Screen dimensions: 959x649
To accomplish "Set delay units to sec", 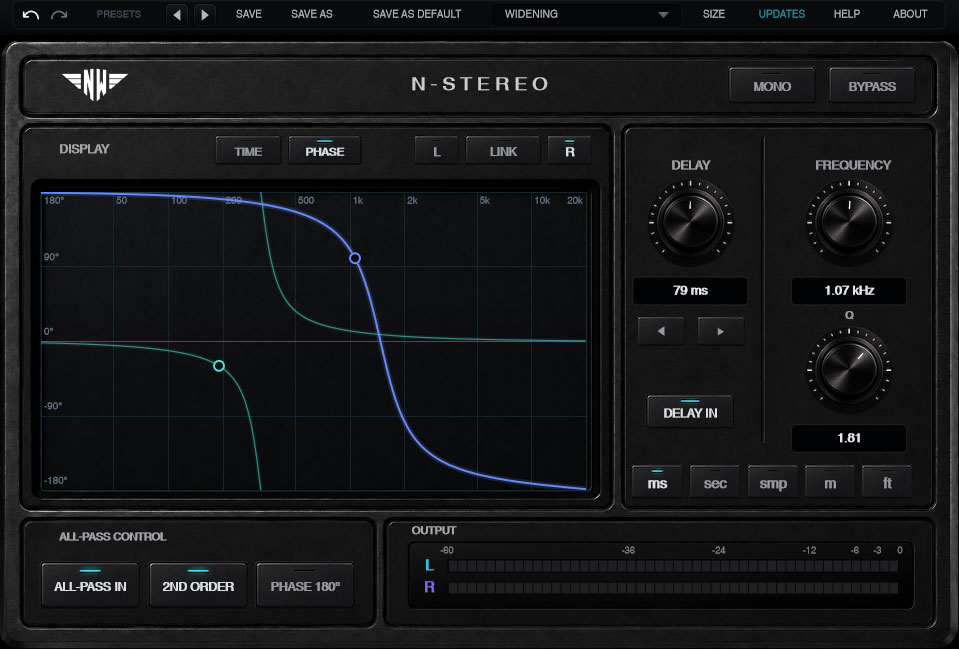I will point(715,483).
